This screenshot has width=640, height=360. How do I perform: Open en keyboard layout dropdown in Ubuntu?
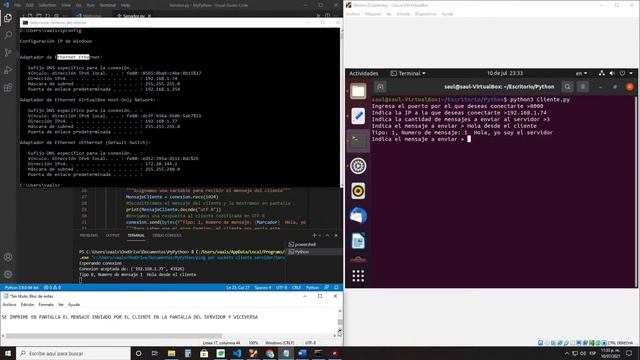click(x=581, y=73)
